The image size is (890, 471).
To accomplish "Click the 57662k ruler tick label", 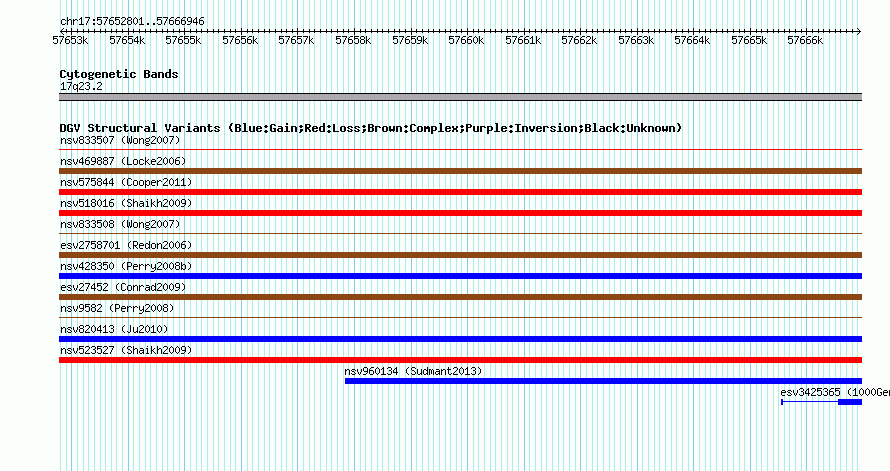I will (x=579, y=40).
